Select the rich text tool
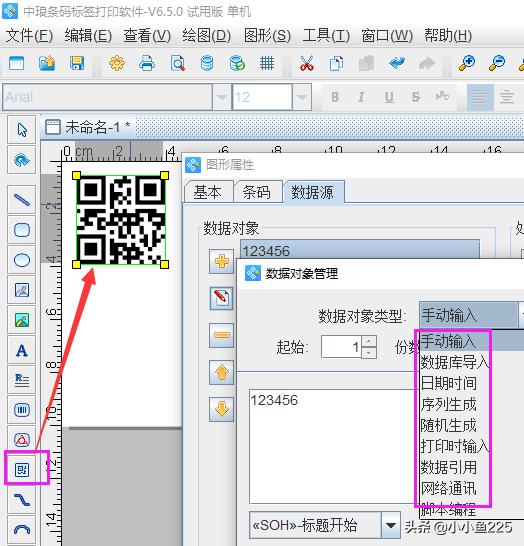This screenshot has width=524, height=546. [x=22, y=380]
